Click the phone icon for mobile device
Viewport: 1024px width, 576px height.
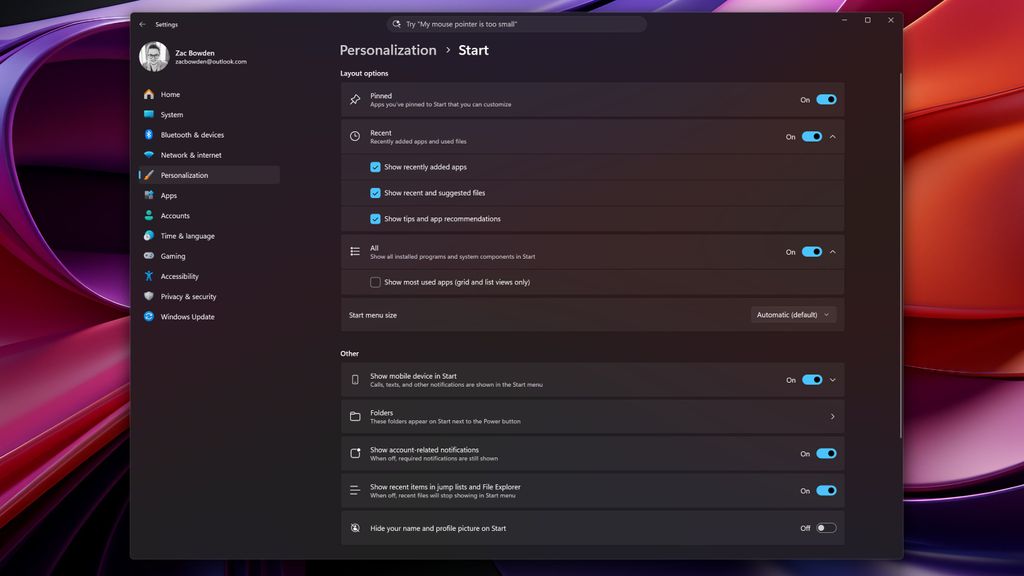pos(355,380)
